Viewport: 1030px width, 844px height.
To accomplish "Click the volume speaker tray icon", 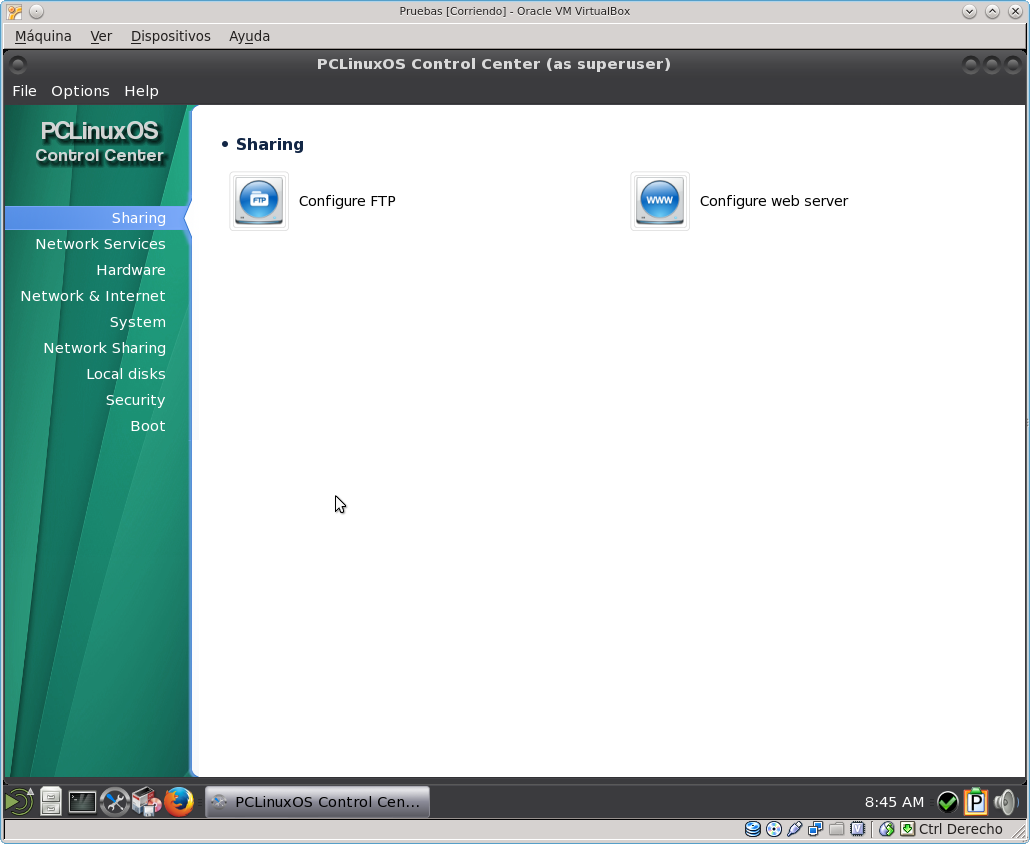I will click(1005, 801).
